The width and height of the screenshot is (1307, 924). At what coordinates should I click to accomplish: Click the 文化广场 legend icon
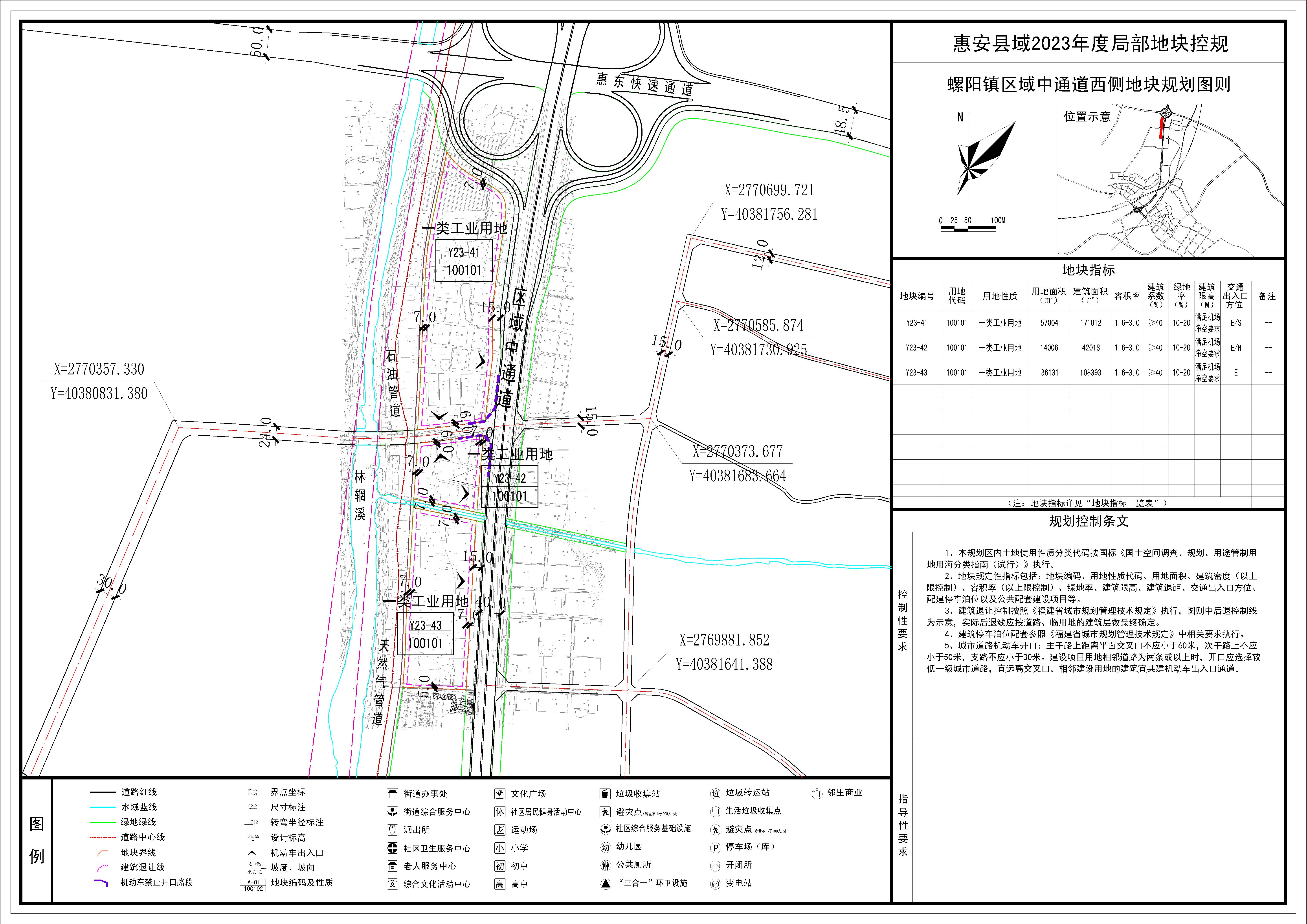click(499, 794)
